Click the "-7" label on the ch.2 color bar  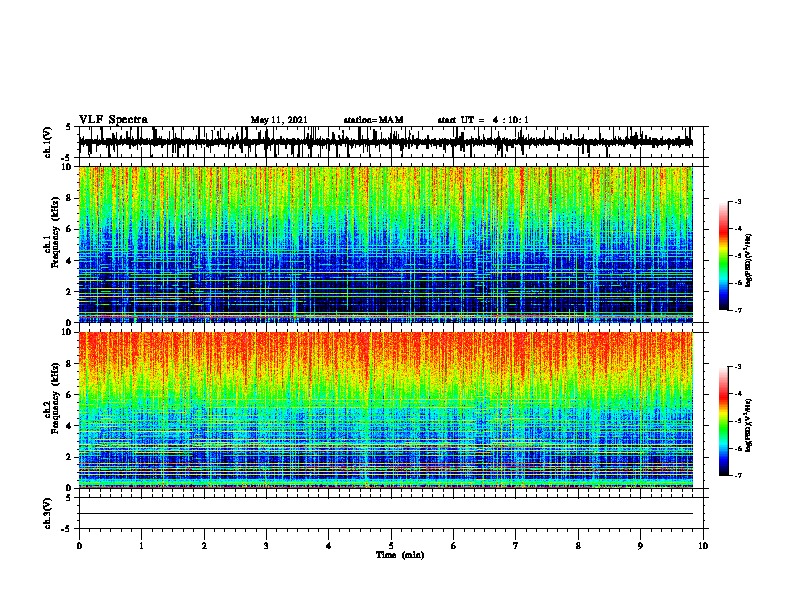pyautogui.click(x=737, y=476)
